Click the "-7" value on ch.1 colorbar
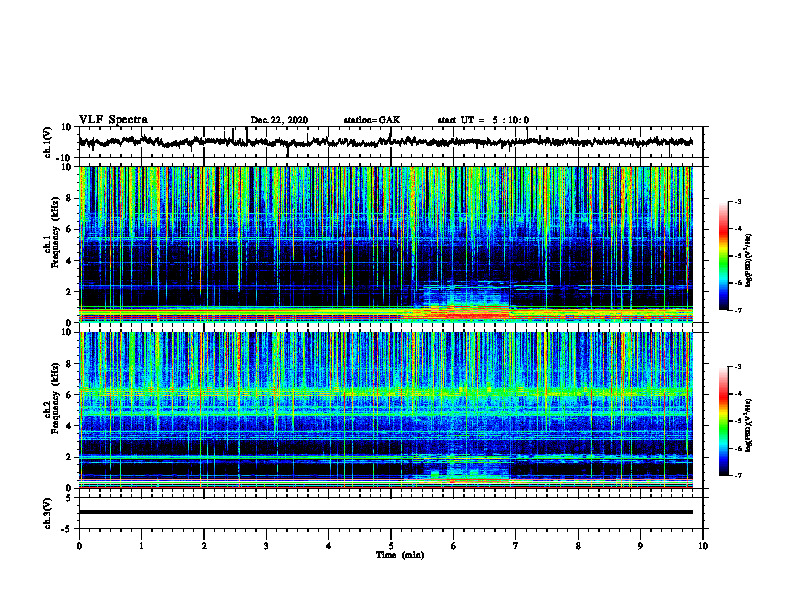792x612 pixels. tap(738, 310)
